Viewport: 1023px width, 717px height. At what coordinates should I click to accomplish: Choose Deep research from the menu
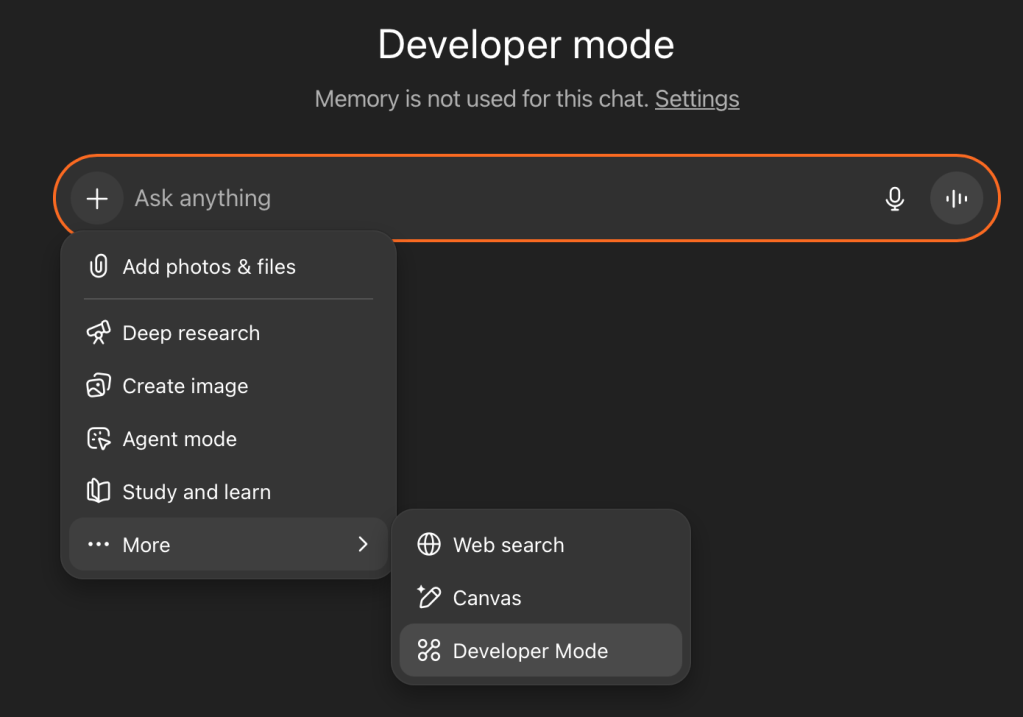click(x=191, y=333)
